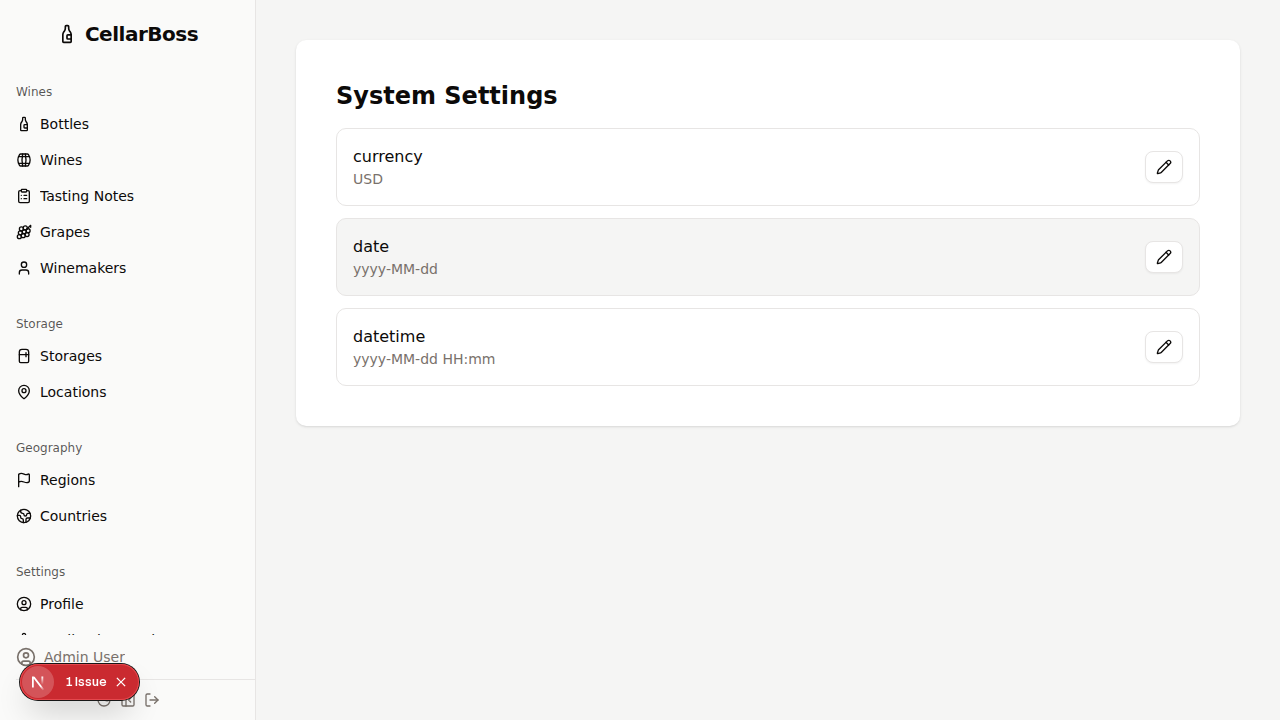Open the Wines page

click(61, 160)
